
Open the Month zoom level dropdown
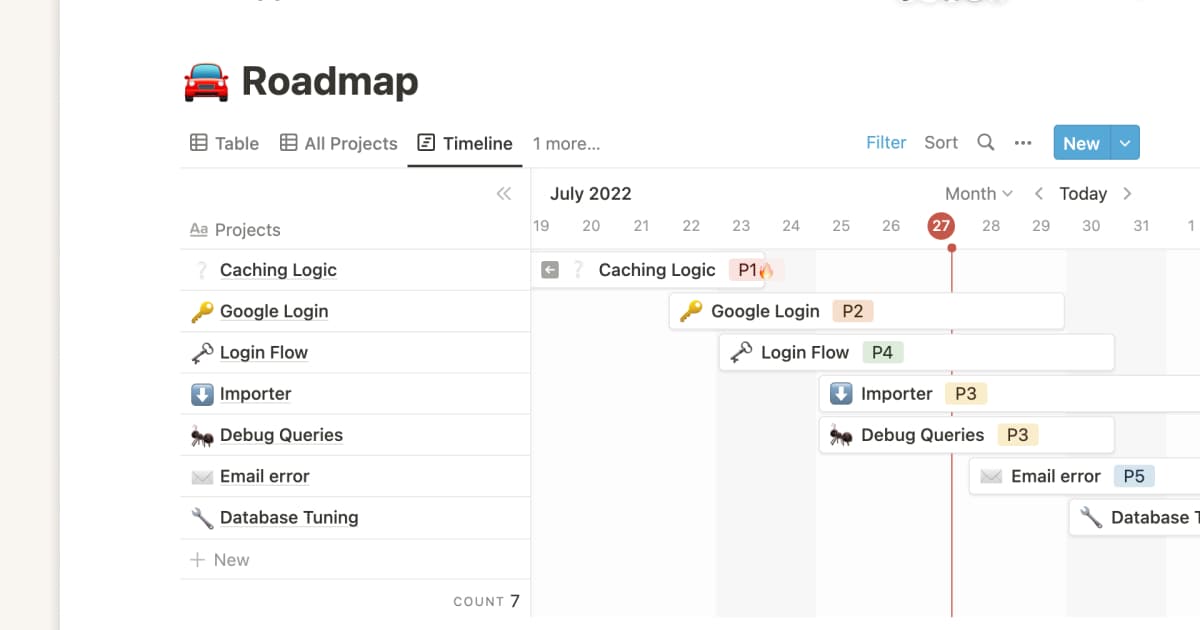pyautogui.click(x=977, y=193)
